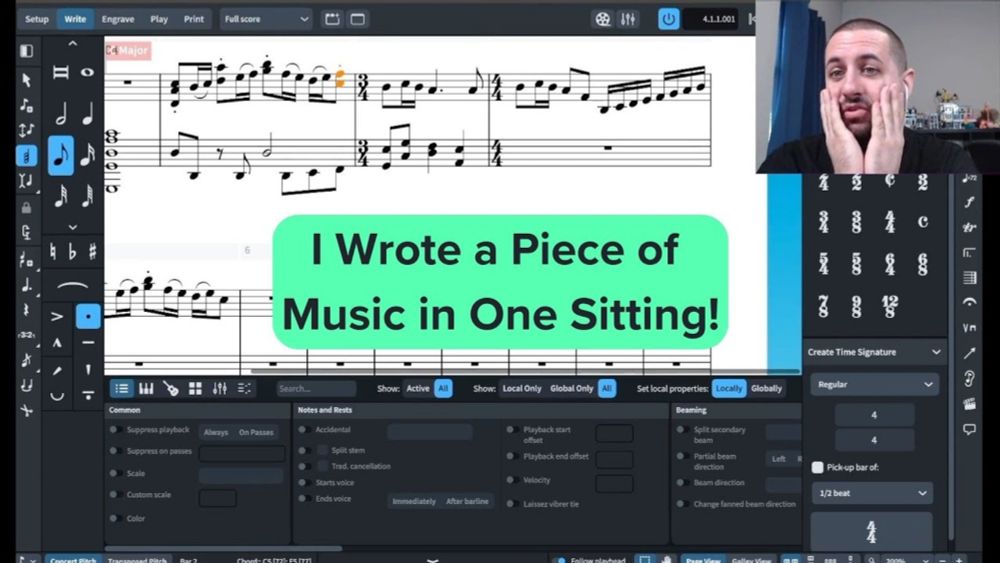The width and height of the screenshot is (1000, 563).
Task: Open the holds and pauses panel
Action: coord(969,302)
